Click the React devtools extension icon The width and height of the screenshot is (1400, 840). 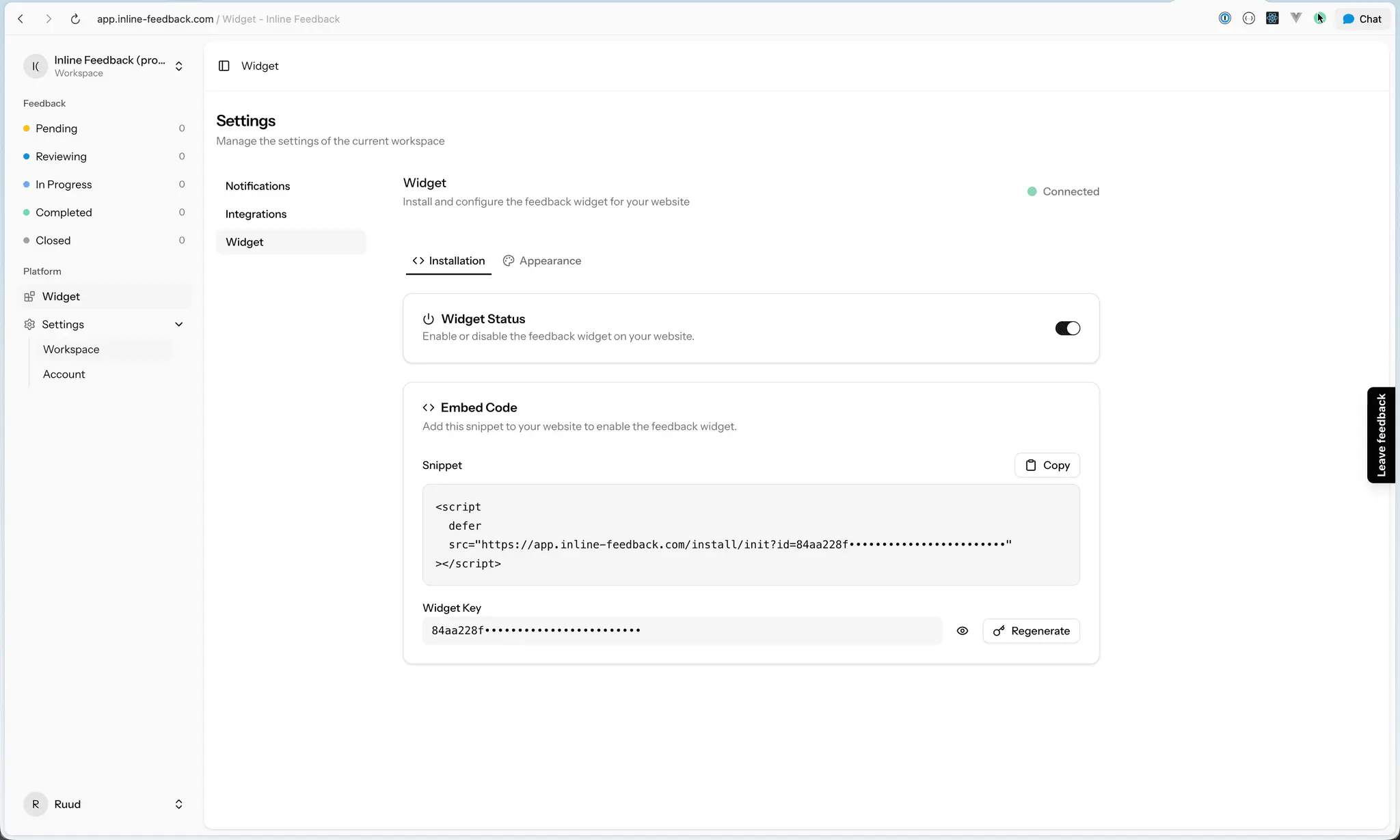coord(1272,18)
